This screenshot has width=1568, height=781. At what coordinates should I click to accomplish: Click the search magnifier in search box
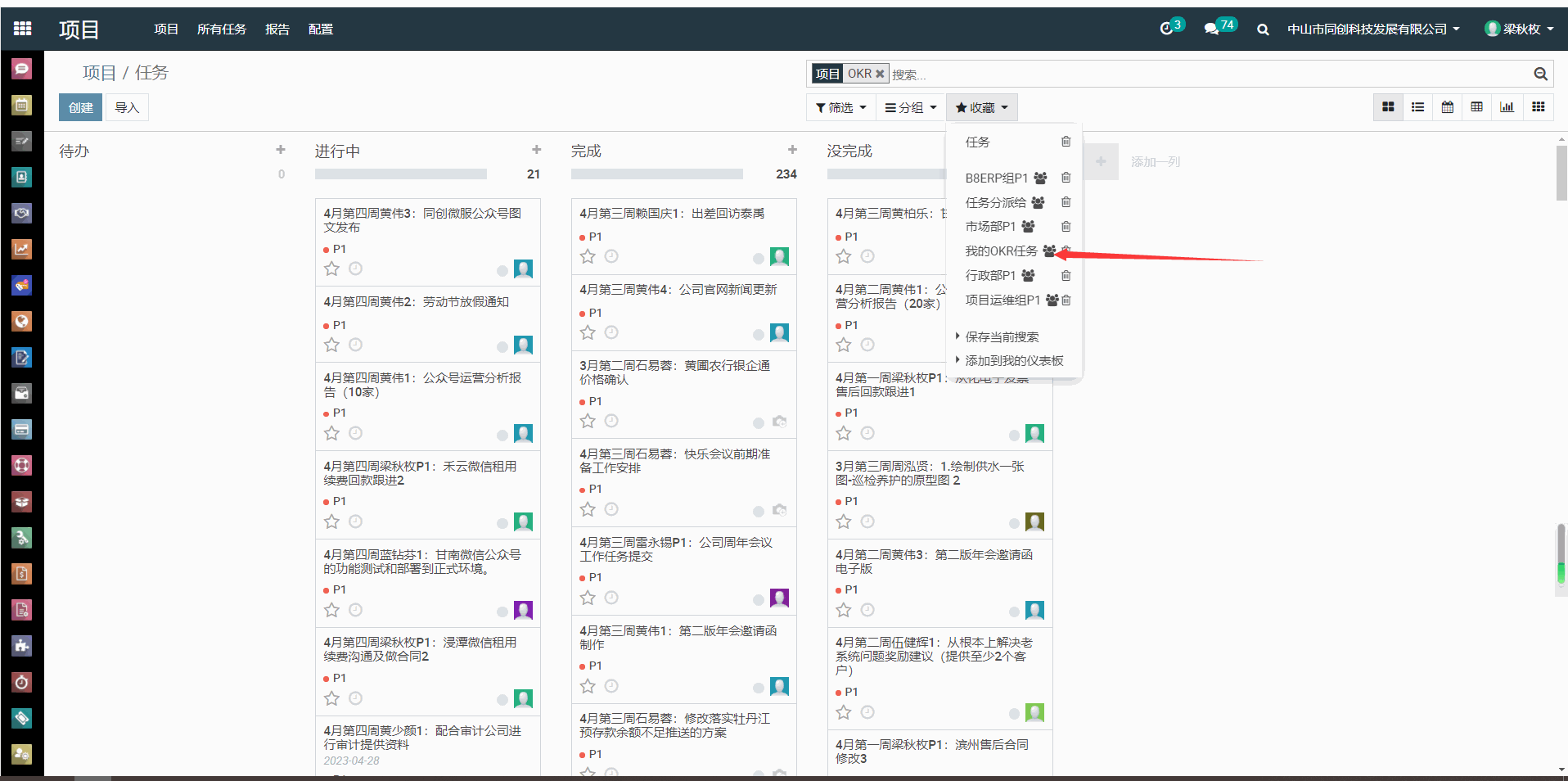coord(1540,74)
